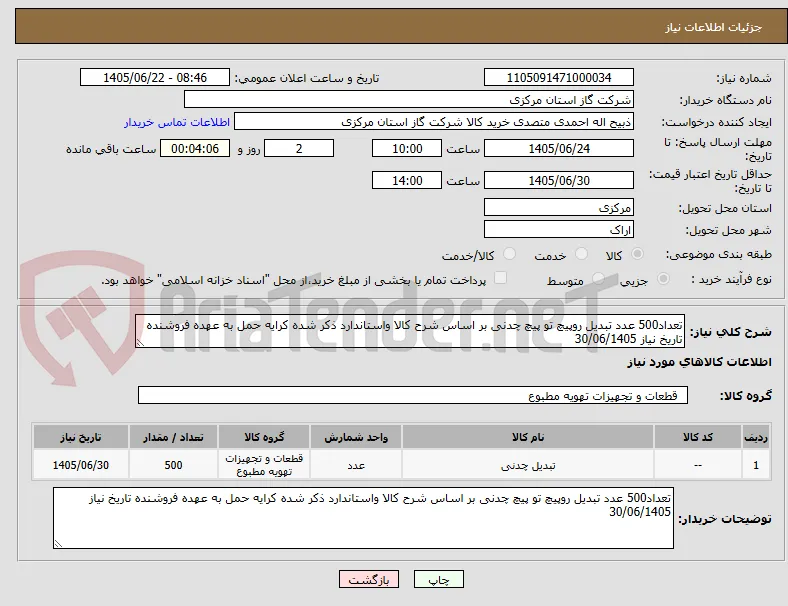The height and width of the screenshot is (606, 788).
Task: Click the چاپ print button
Action: click(x=439, y=579)
